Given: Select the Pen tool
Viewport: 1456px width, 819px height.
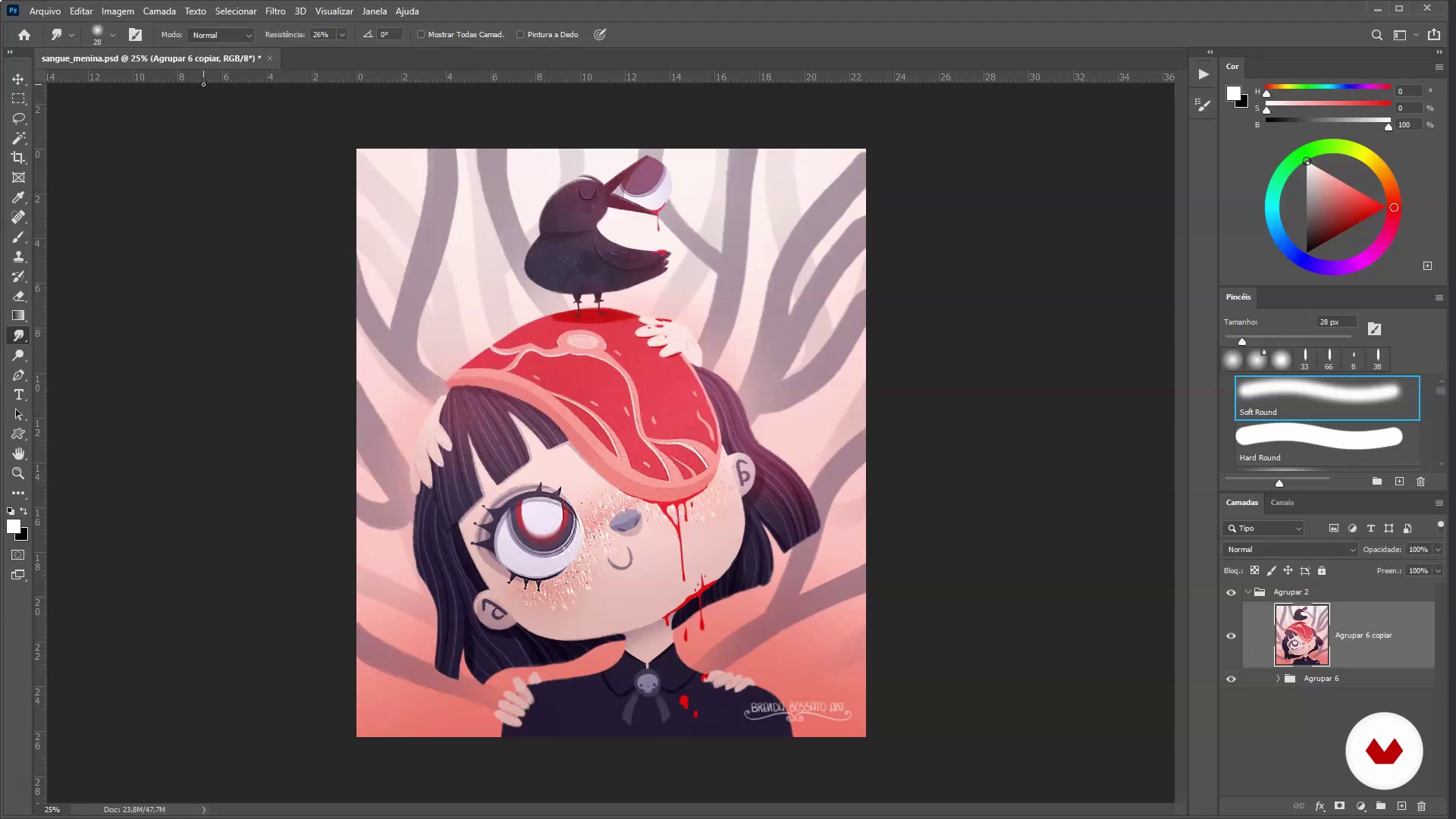Looking at the screenshot, I should point(18,375).
